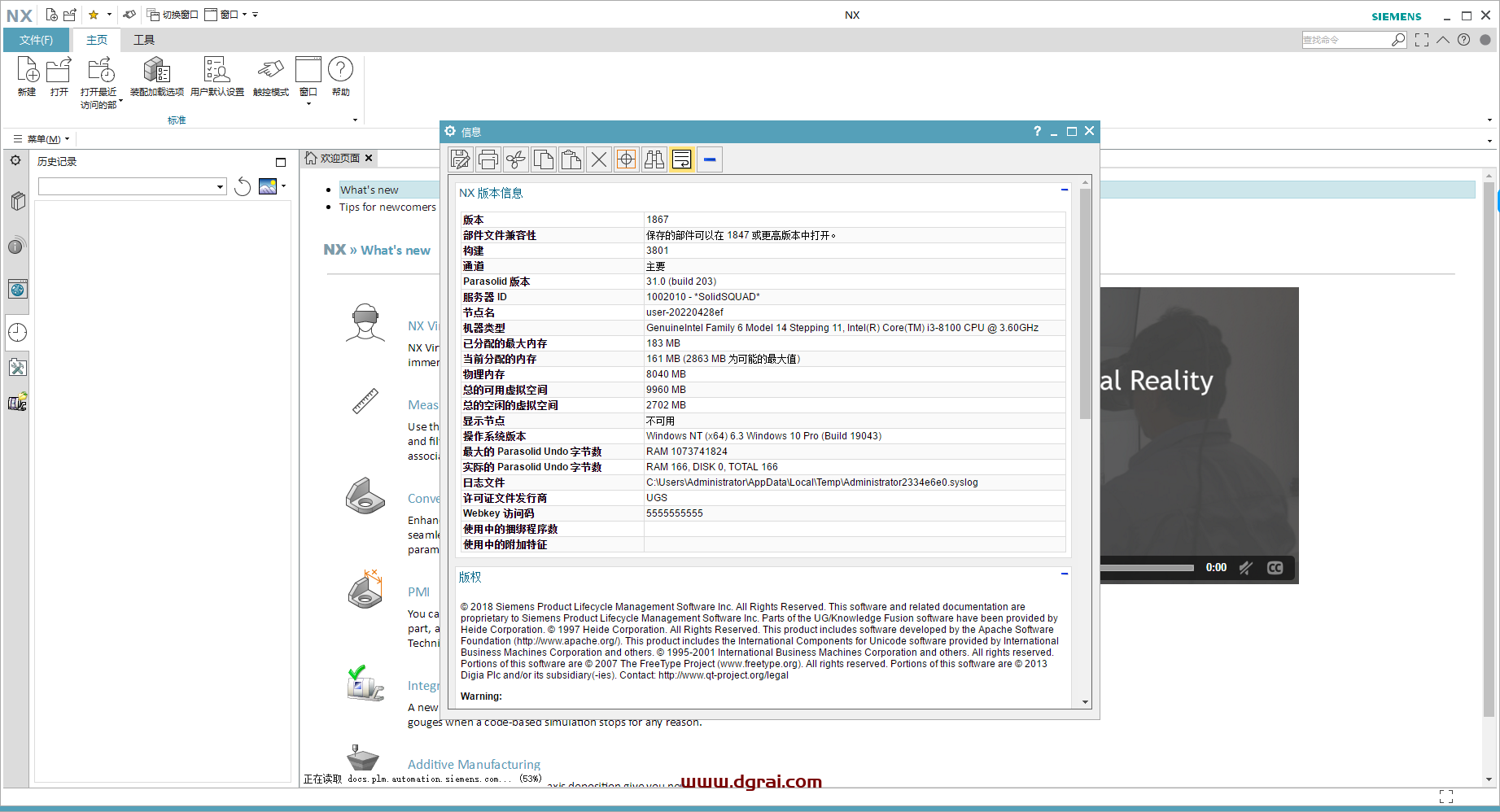Click quick access New file icon in title bar
The height and width of the screenshot is (812, 1500).
(x=51, y=15)
